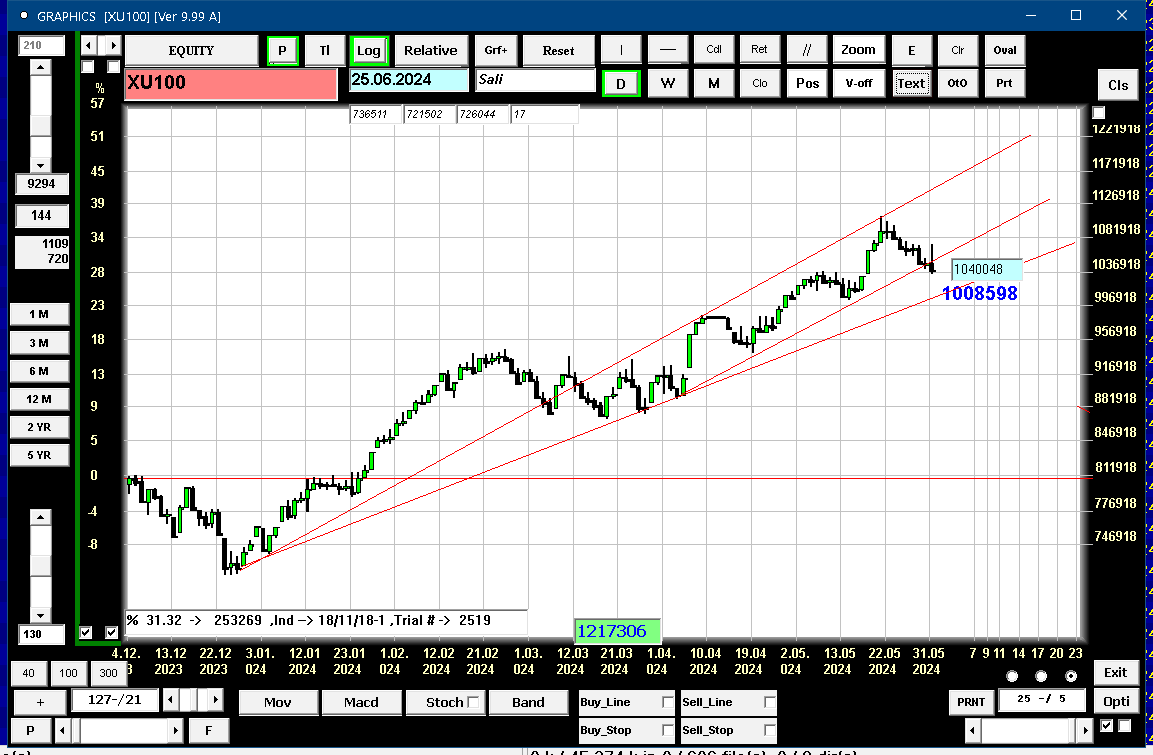Enable the Sell_Line checkbox
Screen dimensions: 1153x755
[769, 702]
